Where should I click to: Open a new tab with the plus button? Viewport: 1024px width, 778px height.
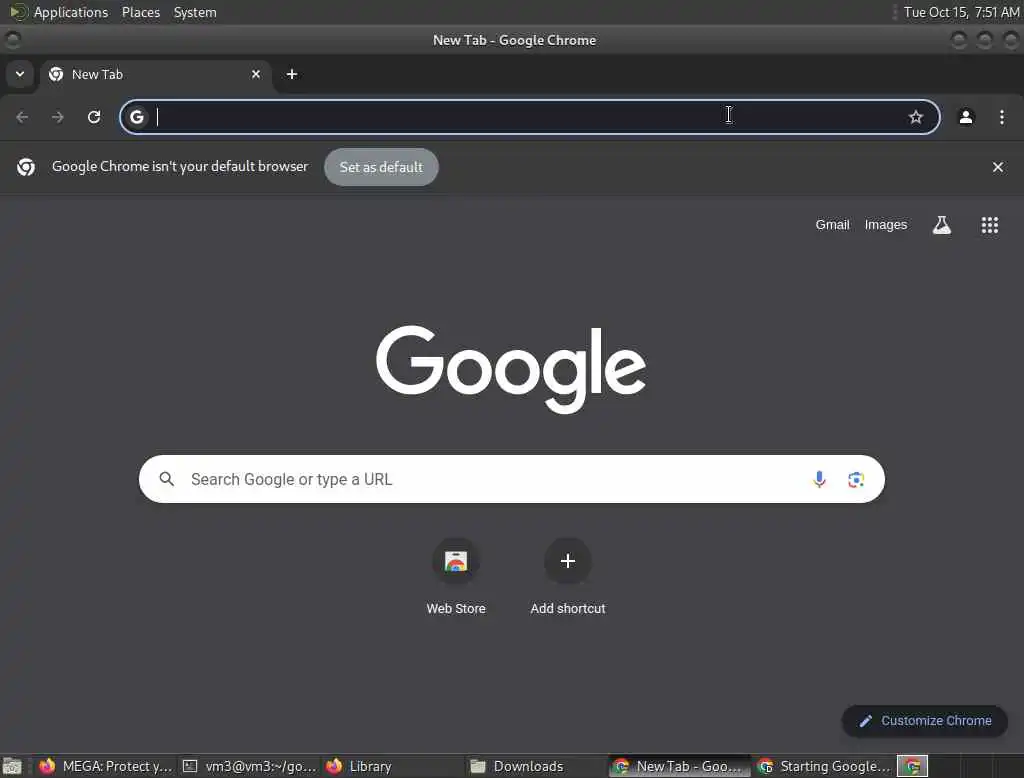[292, 74]
